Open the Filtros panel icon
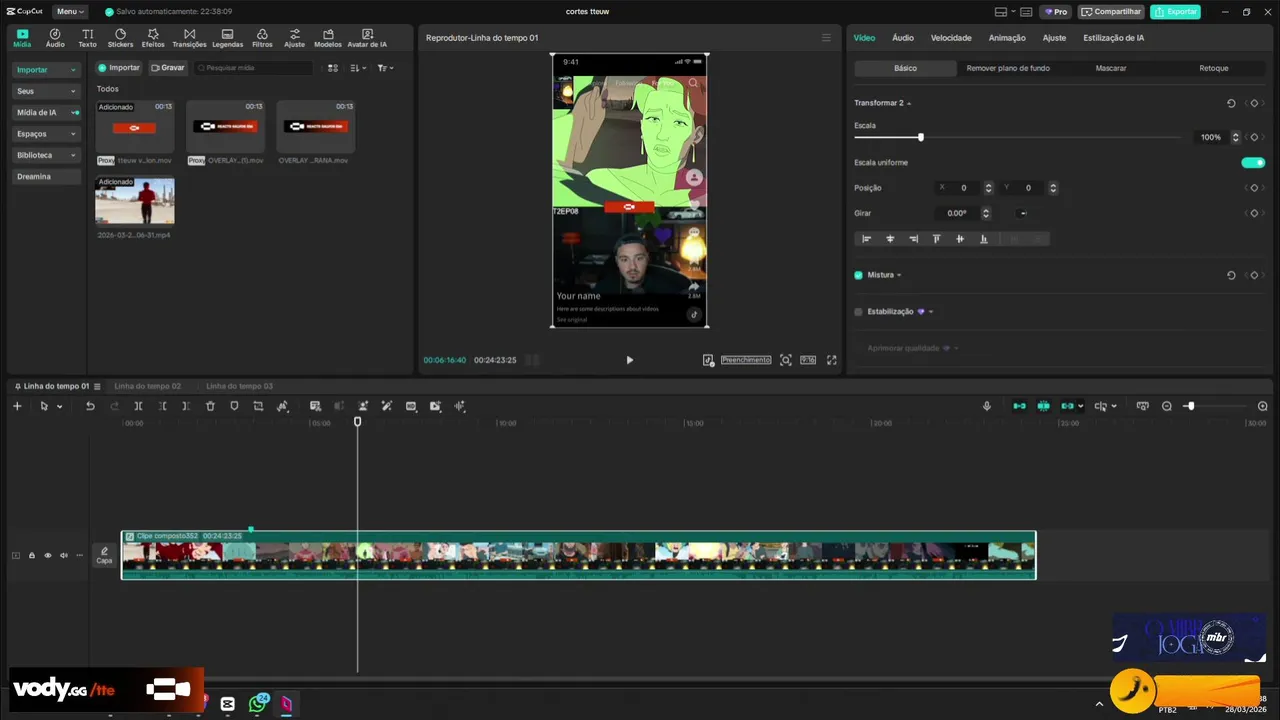Viewport: 1280px width, 720px height. tap(262, 38)
